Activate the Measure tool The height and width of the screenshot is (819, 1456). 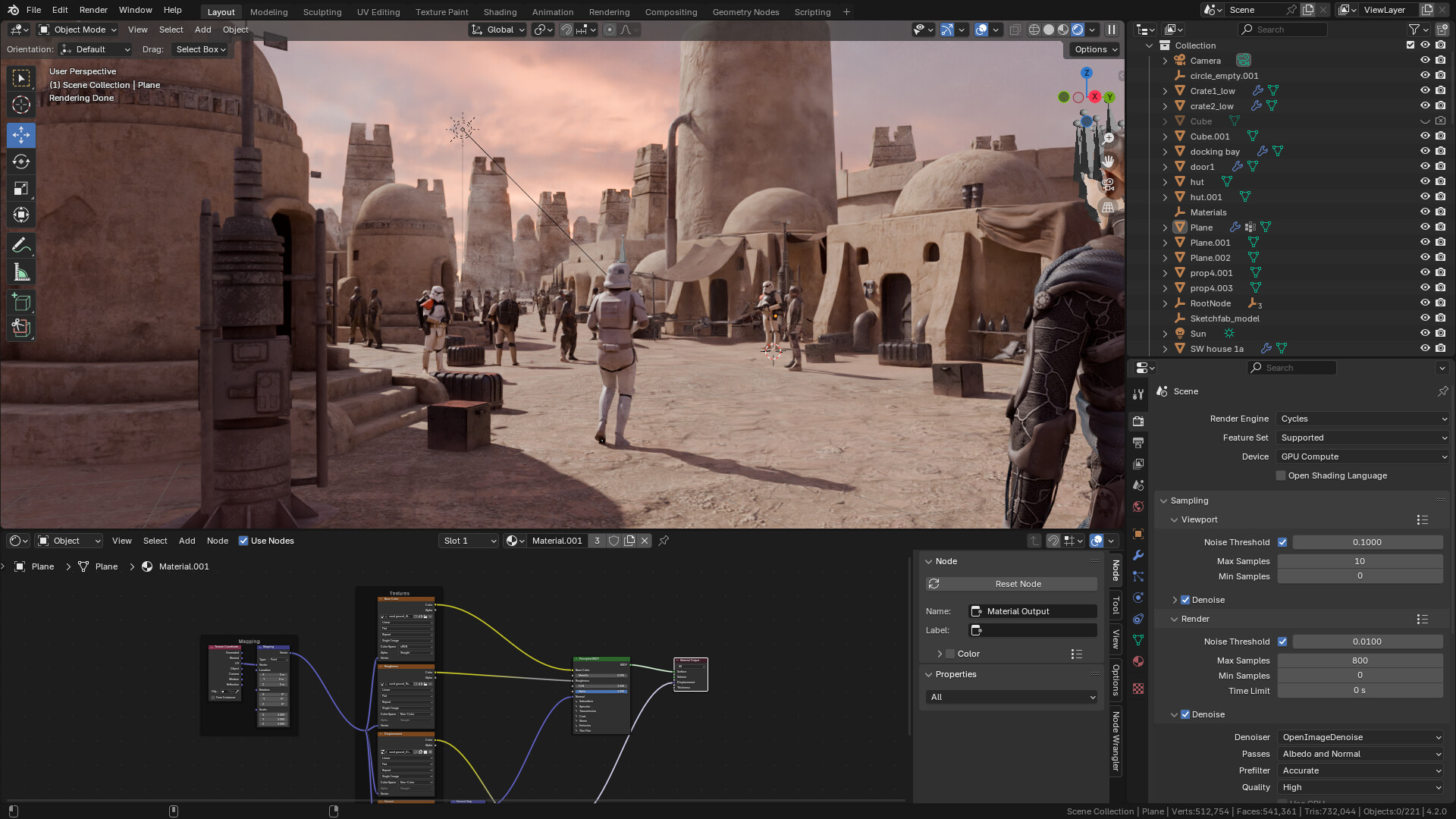[20, 271]
